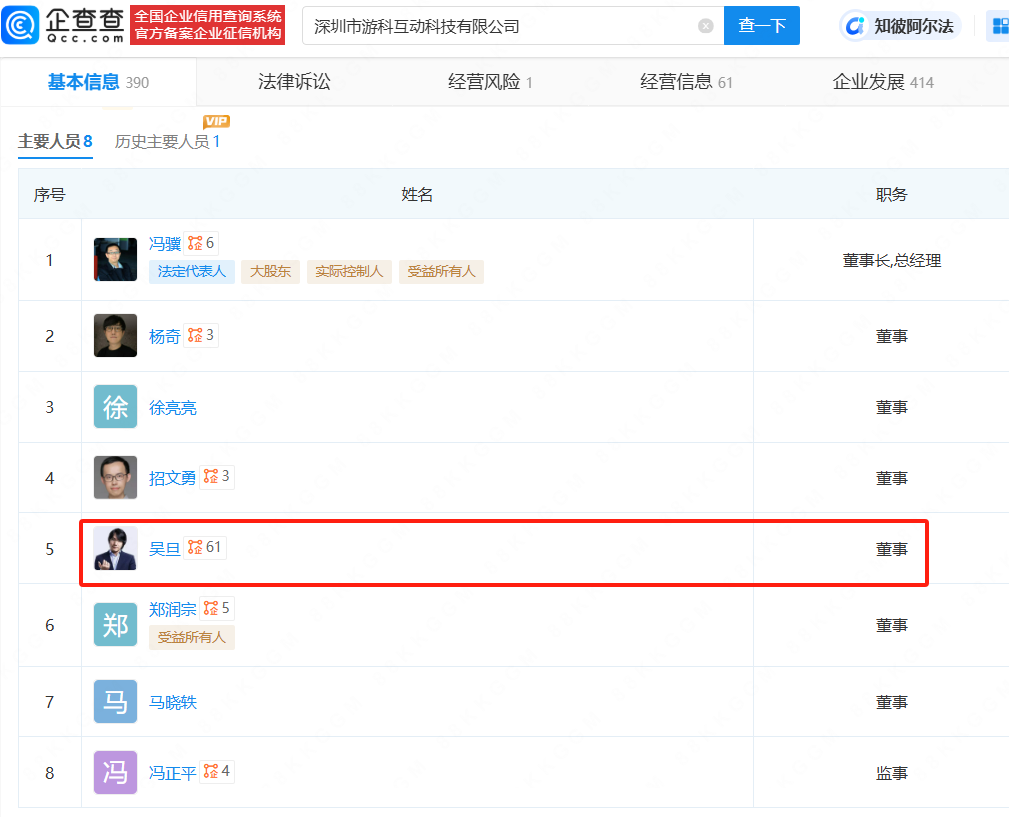Click the 法定代表人 tag
Screen dimensions: 1009x817
coord(192,271)
